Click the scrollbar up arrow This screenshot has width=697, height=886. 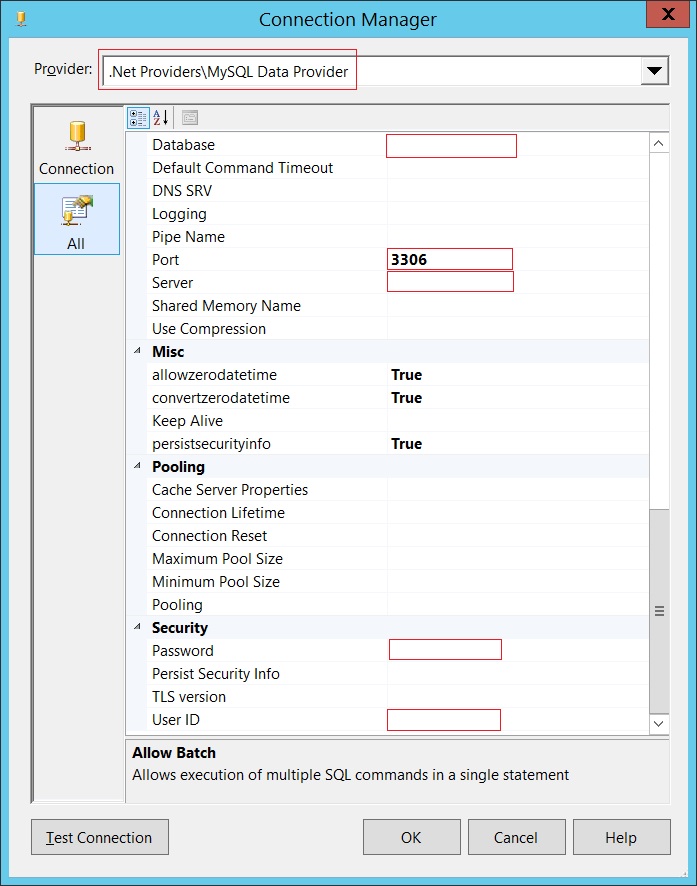[x=659, y=144]
